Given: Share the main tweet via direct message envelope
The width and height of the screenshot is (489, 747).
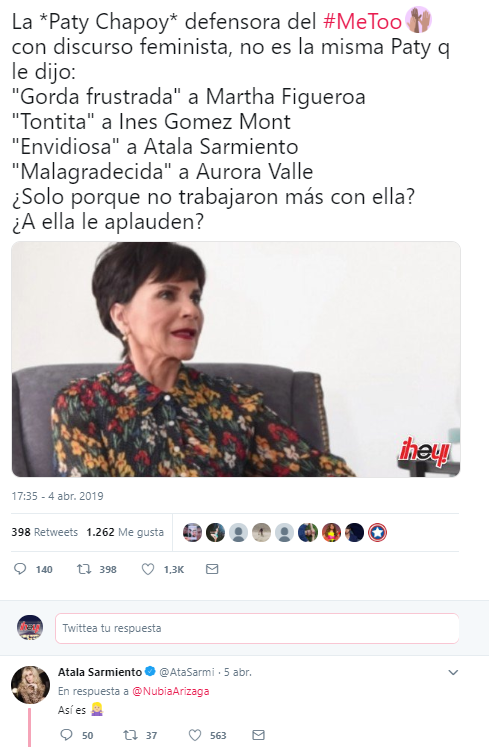Looking at the screenshot, I should tap(212, 569).
